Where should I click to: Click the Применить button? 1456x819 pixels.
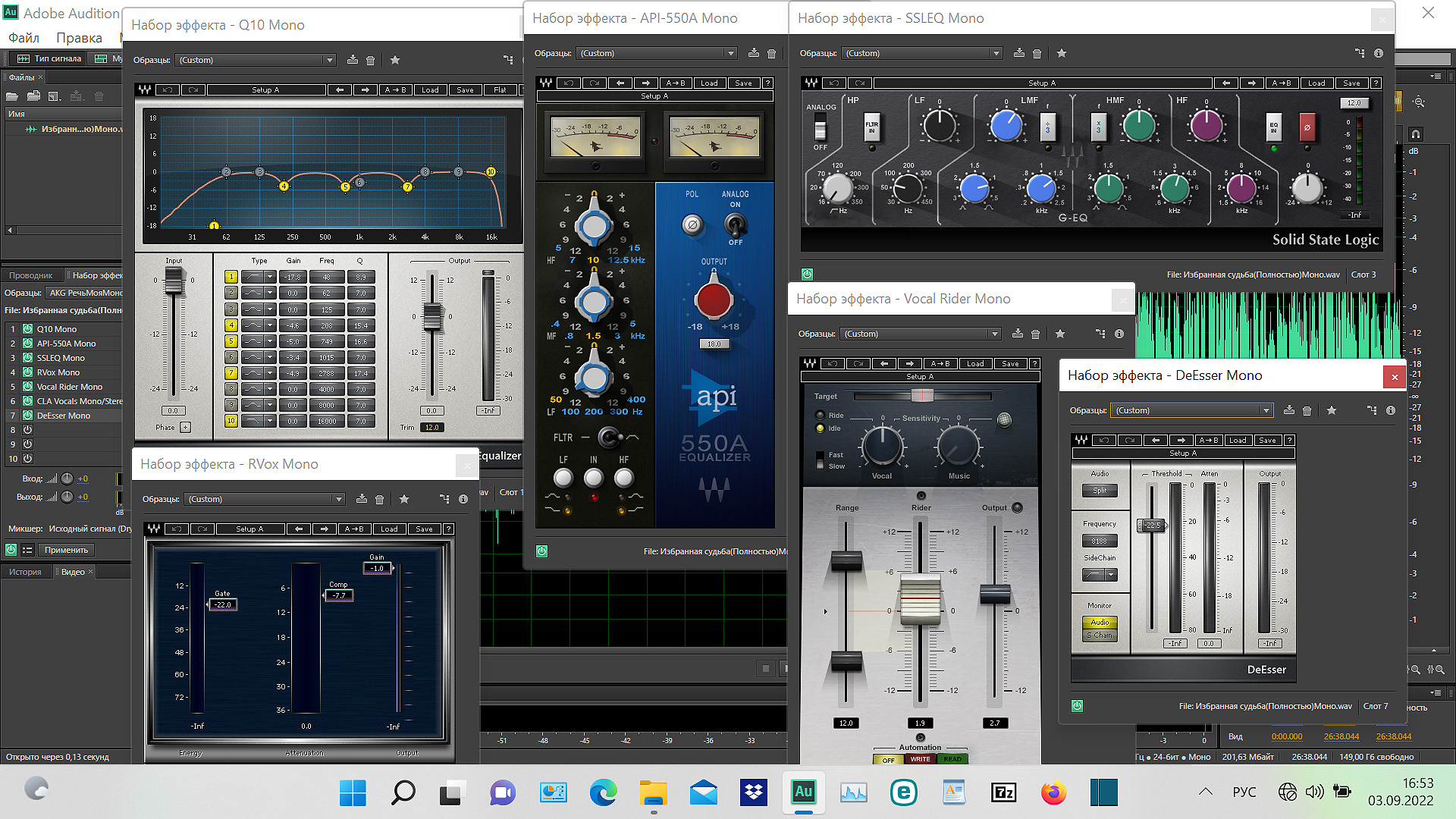click(x=66, y=550)
